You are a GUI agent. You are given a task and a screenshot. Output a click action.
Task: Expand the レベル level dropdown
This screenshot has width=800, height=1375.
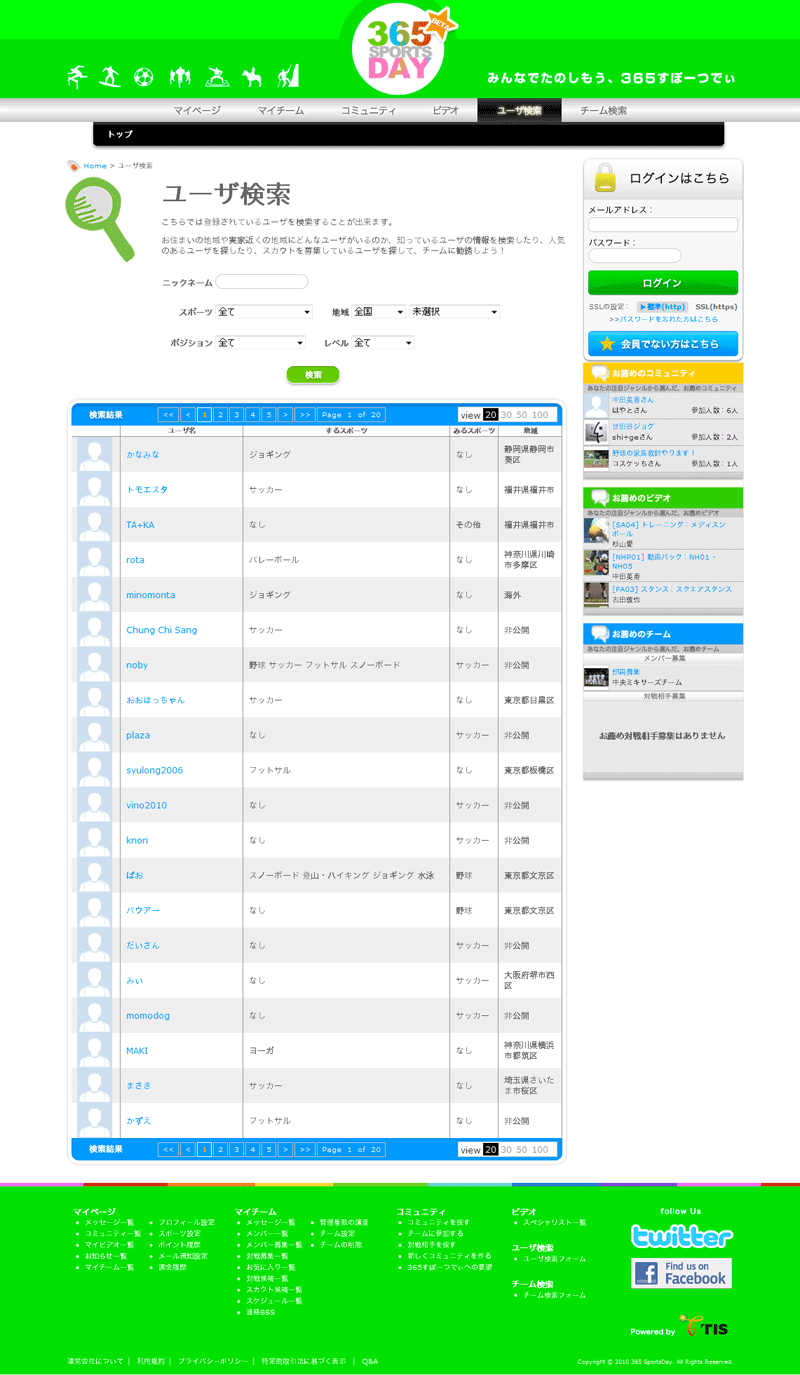[382, 343]
